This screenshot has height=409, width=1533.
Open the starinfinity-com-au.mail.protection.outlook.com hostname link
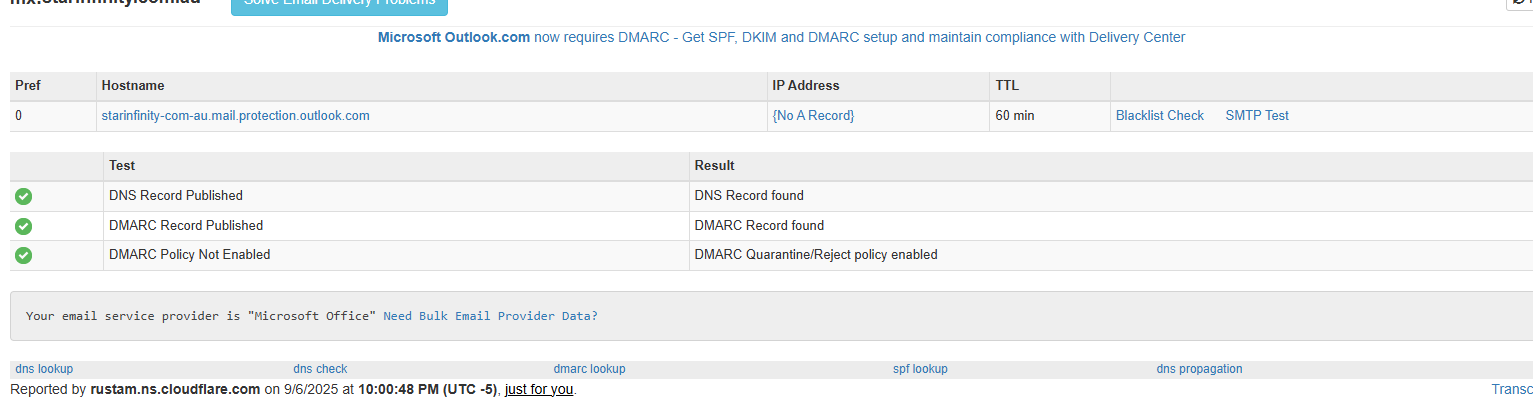[x=235, y=116]
